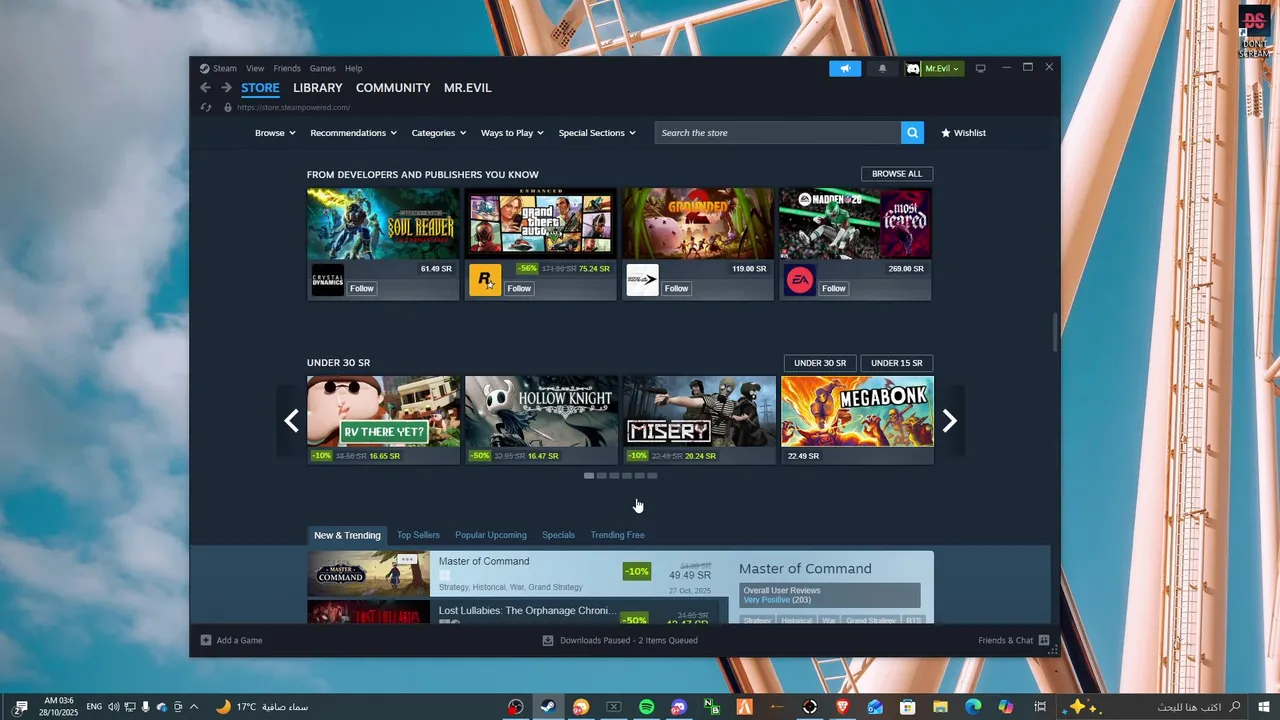
Task: Open the notifications bell
Action: coord(882,68)
